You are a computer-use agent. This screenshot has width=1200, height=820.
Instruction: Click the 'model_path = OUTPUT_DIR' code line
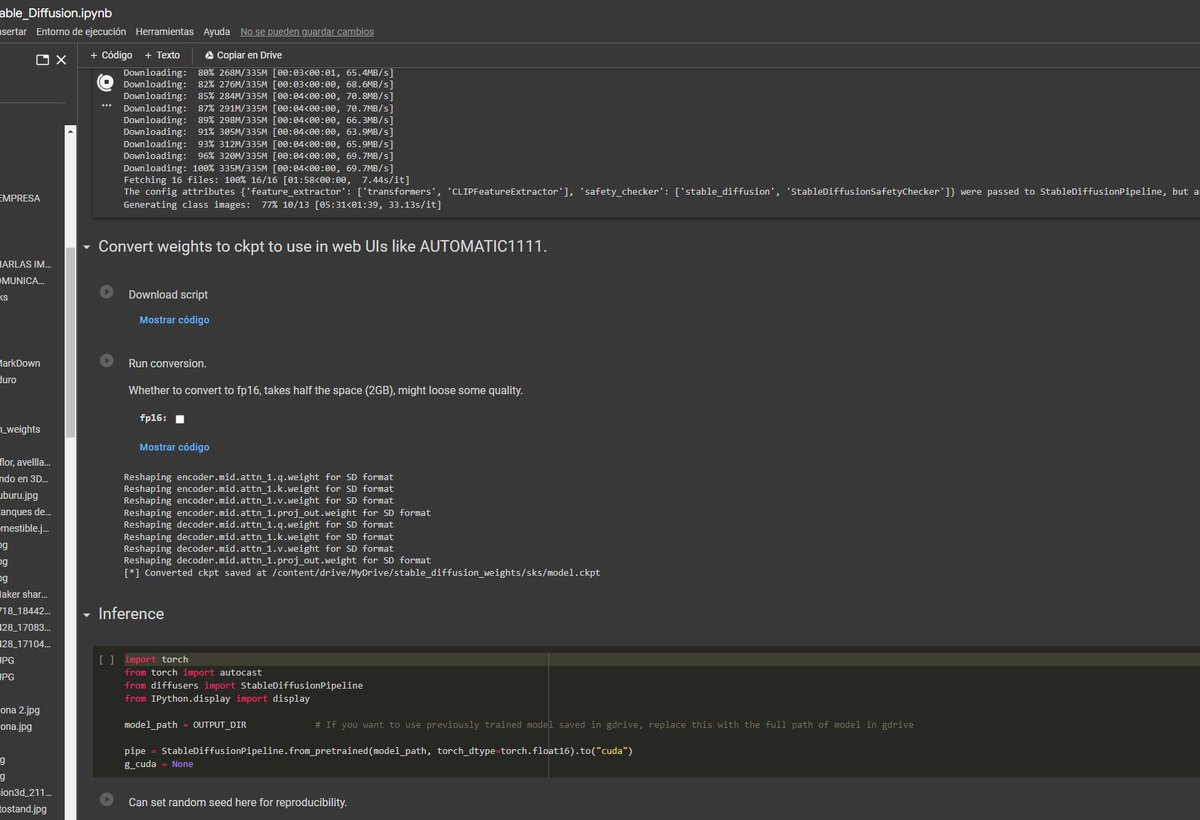click(x=185, y=724)
